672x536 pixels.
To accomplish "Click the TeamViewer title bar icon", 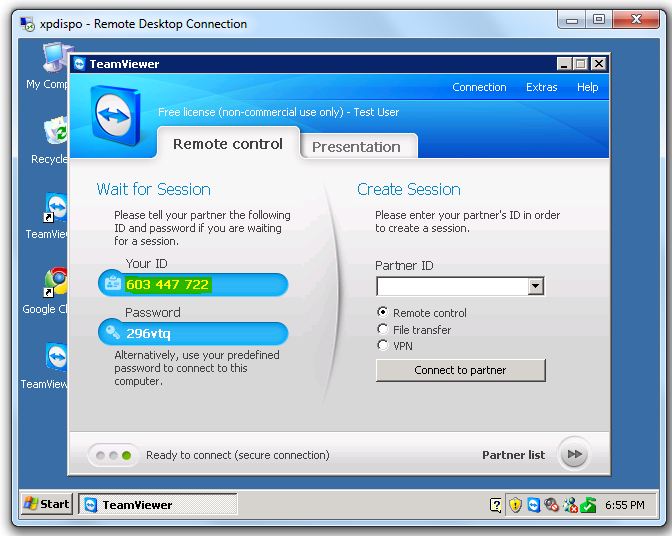I will click(79, 64).
